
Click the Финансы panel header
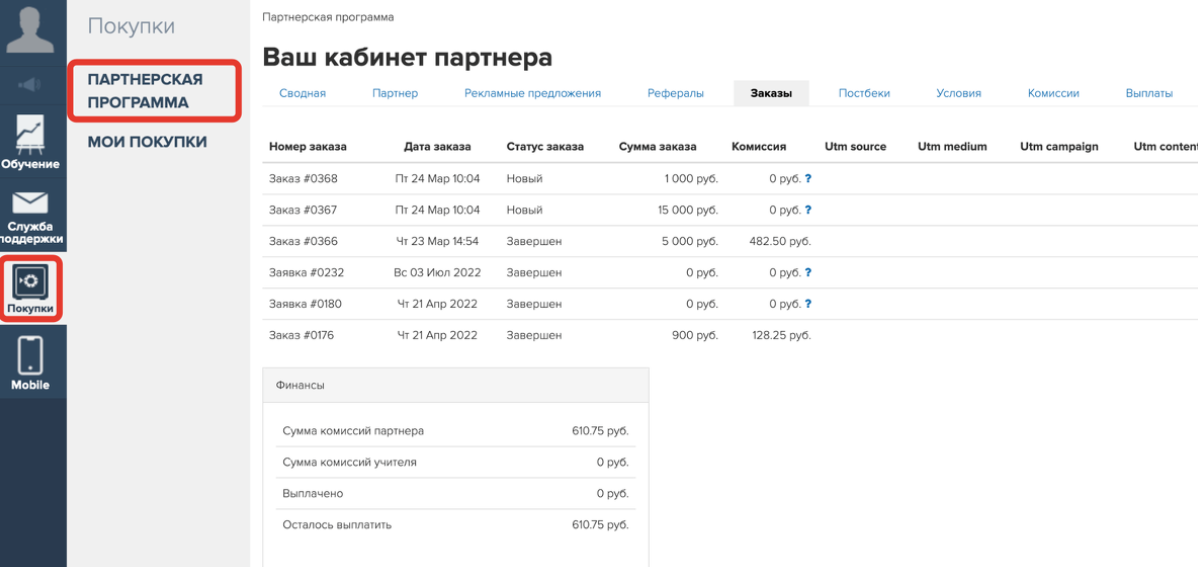point(455,385)
